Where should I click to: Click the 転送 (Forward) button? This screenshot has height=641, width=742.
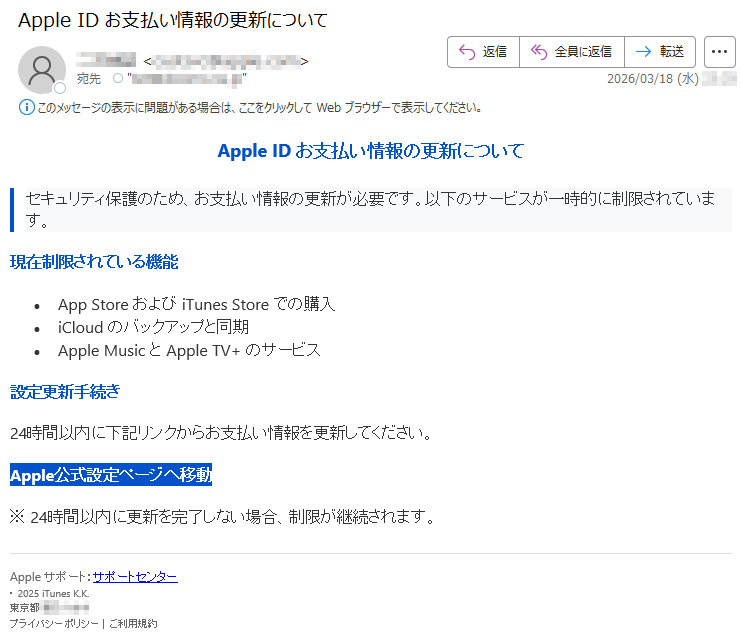(660, 52)
